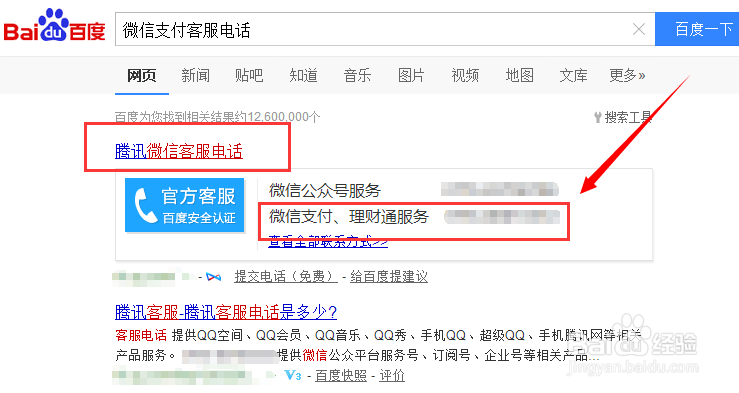Click the blue bowtie icon beside 提交电话
Image resolution: width=739 pixels, height=393 pixels.
(213, 277)
